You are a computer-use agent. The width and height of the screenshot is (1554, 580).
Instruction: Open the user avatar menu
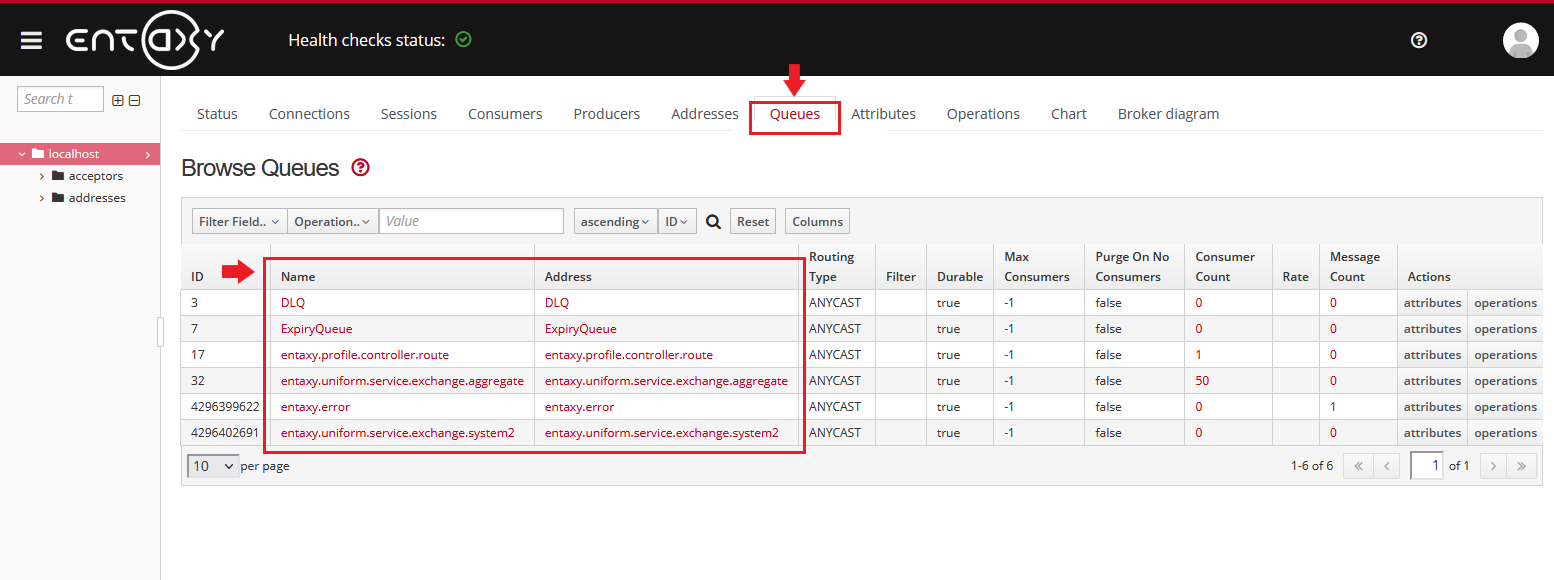[1520, 40]
